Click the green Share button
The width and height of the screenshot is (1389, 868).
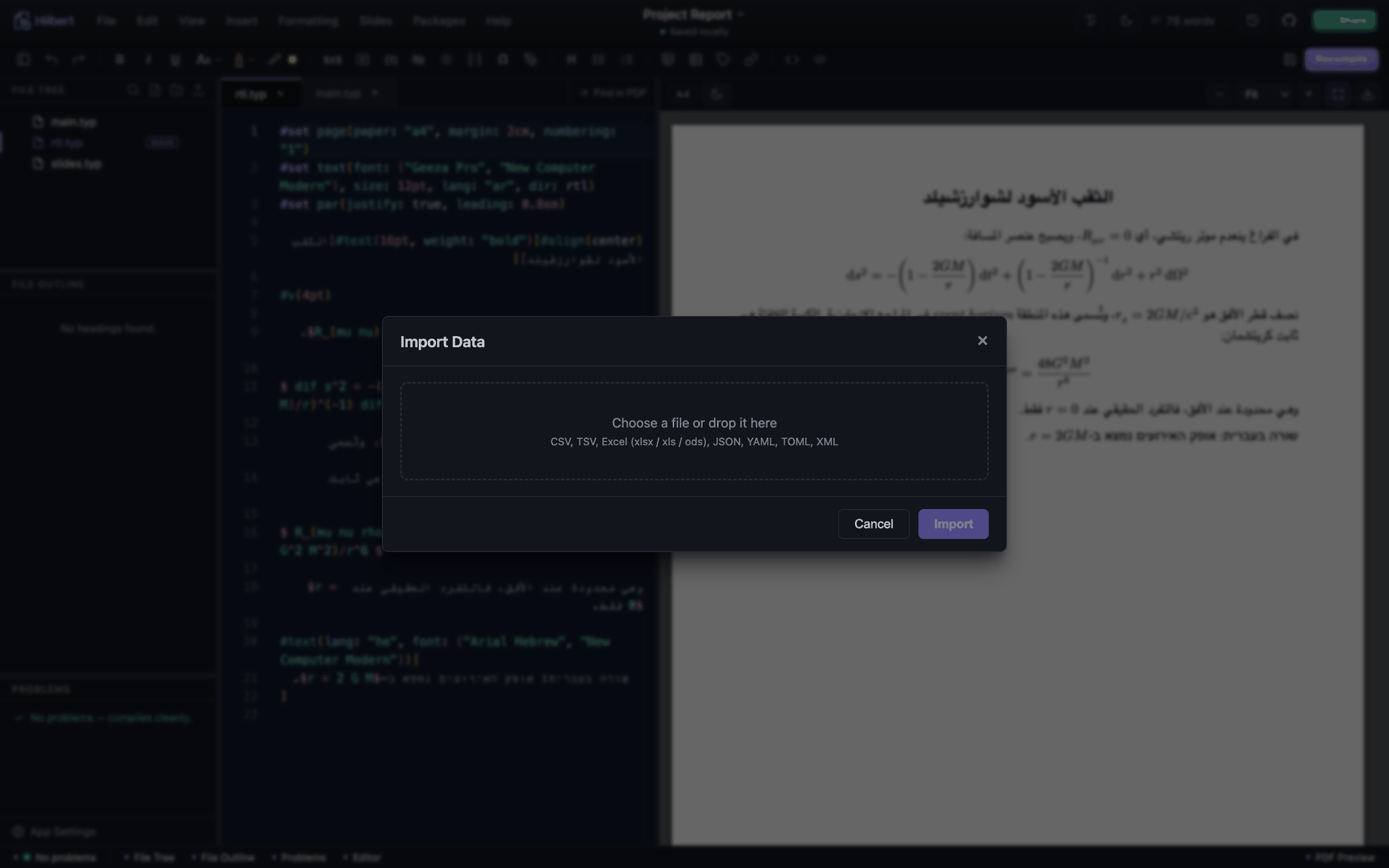click(1345, 21)
